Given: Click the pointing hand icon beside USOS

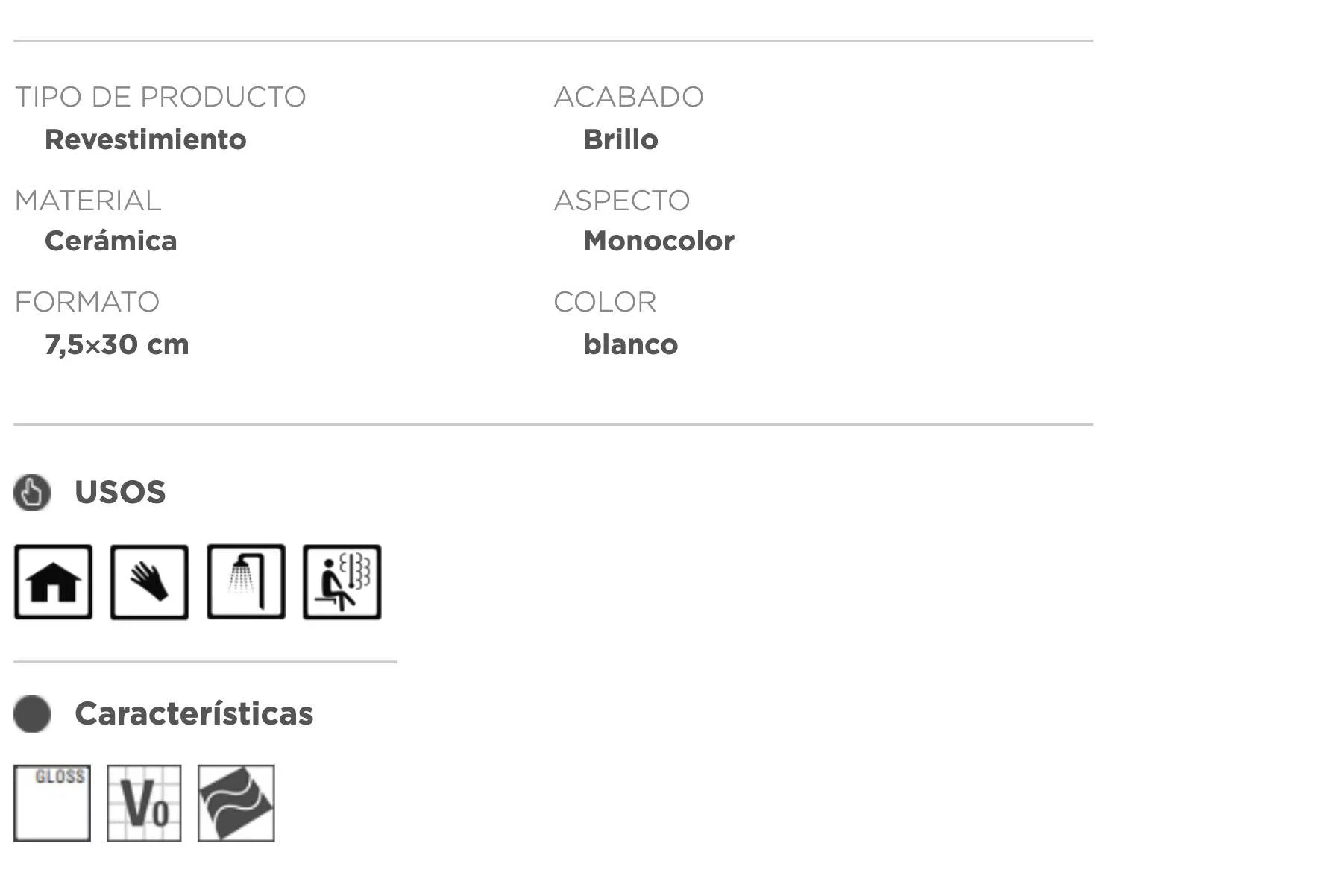Looking at the screenshot, I should click(32, 493).
